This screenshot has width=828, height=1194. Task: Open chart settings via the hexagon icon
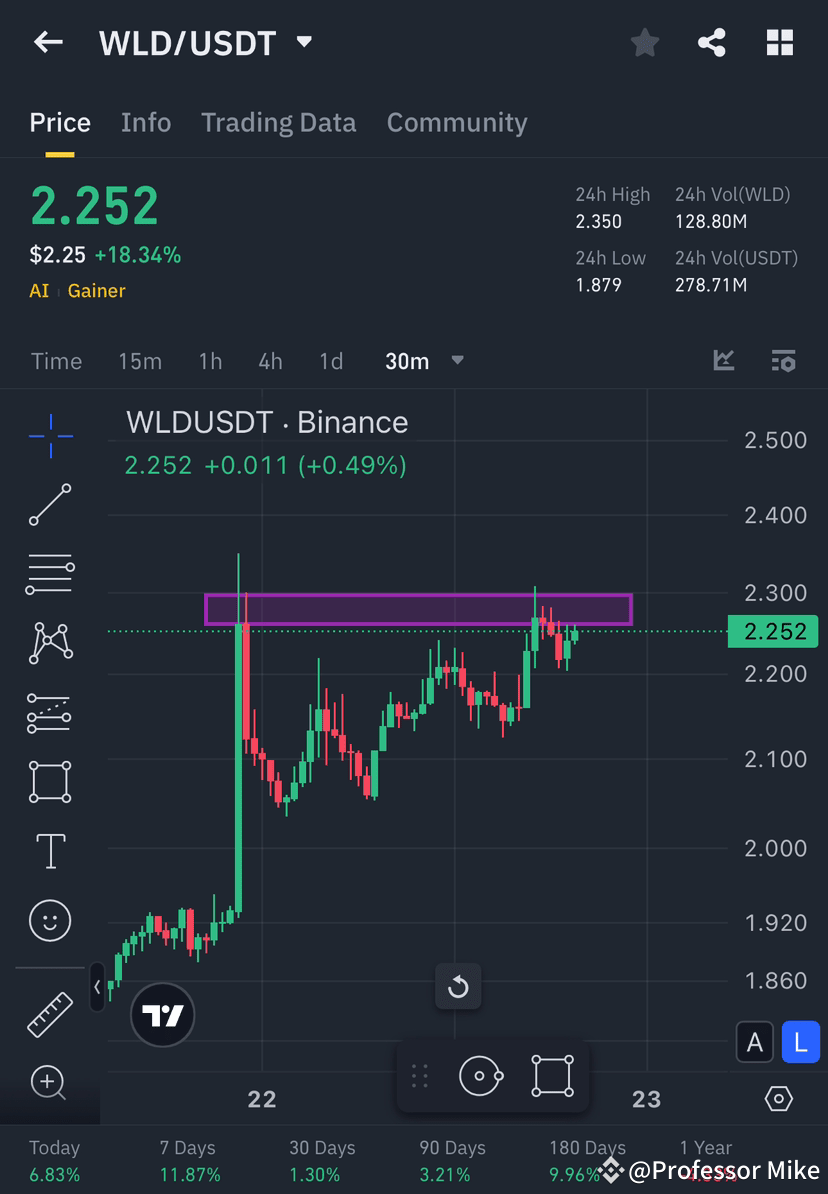tap(779, 1098)
